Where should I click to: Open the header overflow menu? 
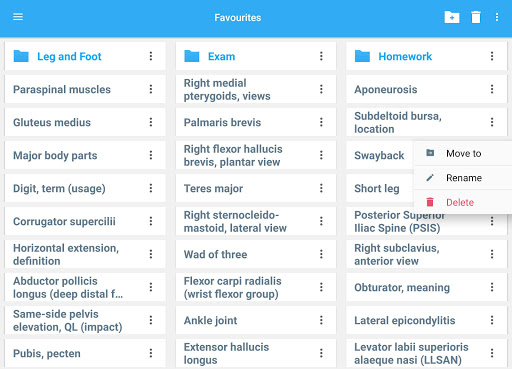[x=497, y=17]
